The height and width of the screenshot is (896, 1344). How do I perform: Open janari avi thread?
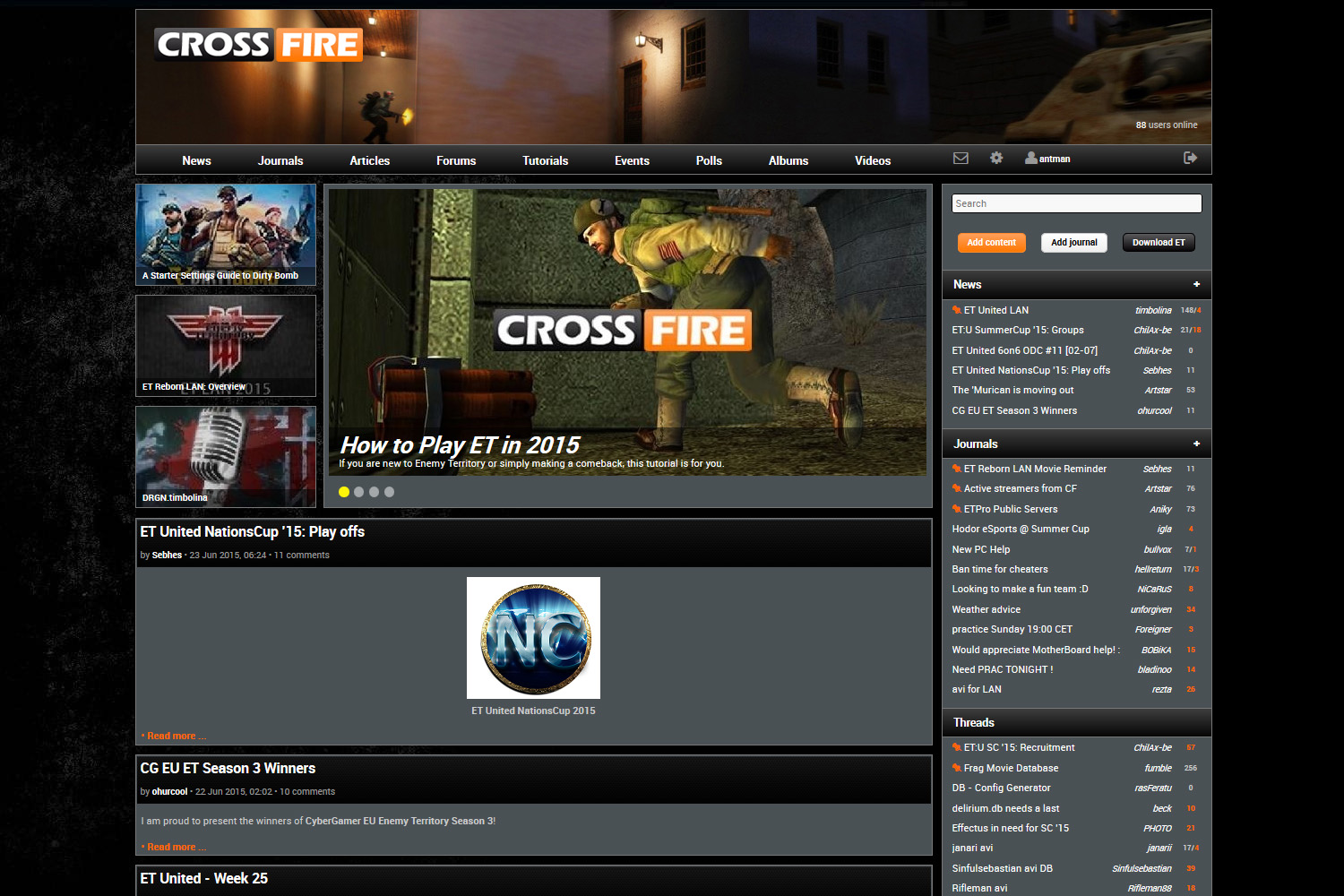[x=972, y=848]
